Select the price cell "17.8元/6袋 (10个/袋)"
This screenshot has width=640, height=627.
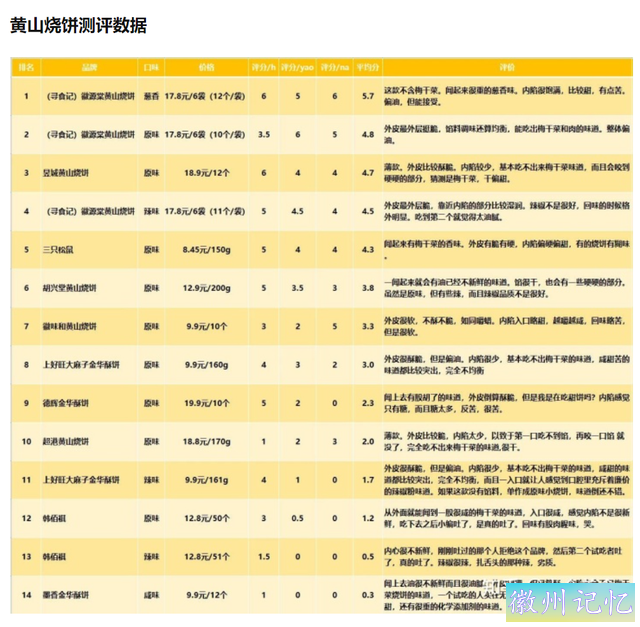205,135
